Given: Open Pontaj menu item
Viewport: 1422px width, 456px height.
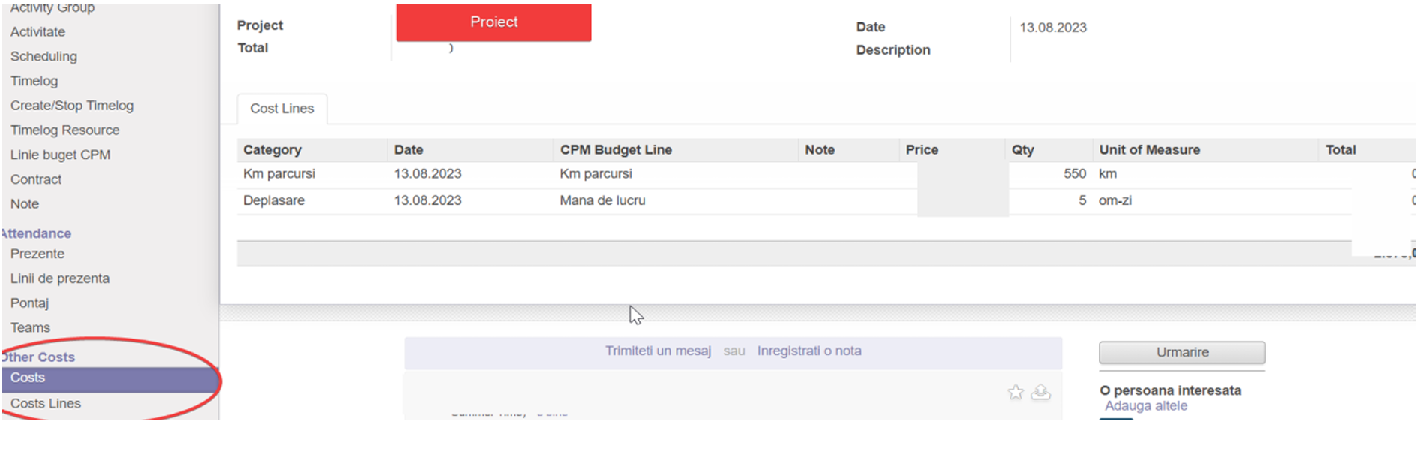Looking at the screenshot, I should point(30,303).
